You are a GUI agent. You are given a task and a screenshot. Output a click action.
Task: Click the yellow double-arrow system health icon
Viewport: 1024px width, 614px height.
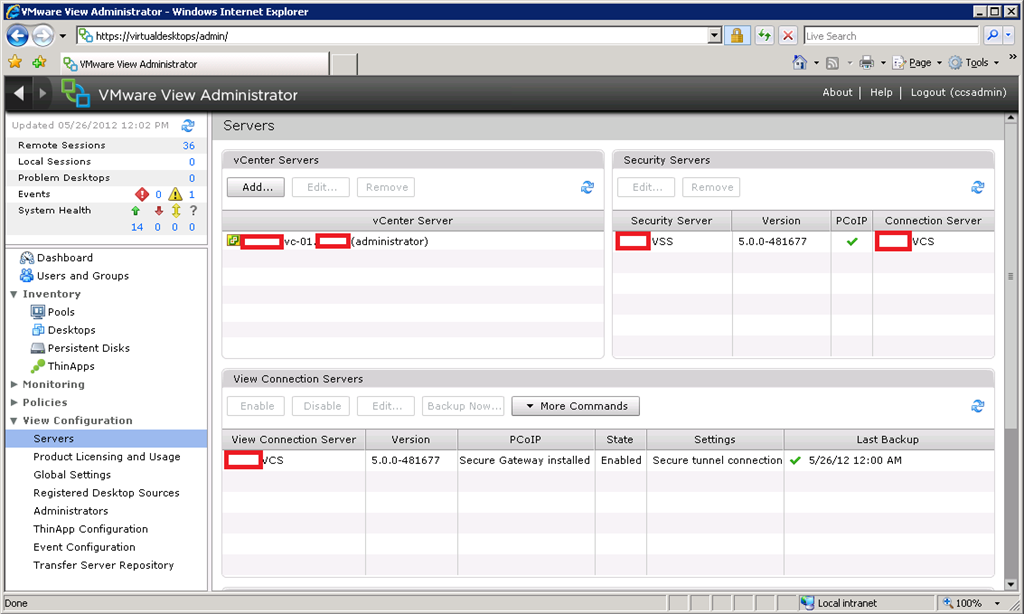(x=176, y=210)
